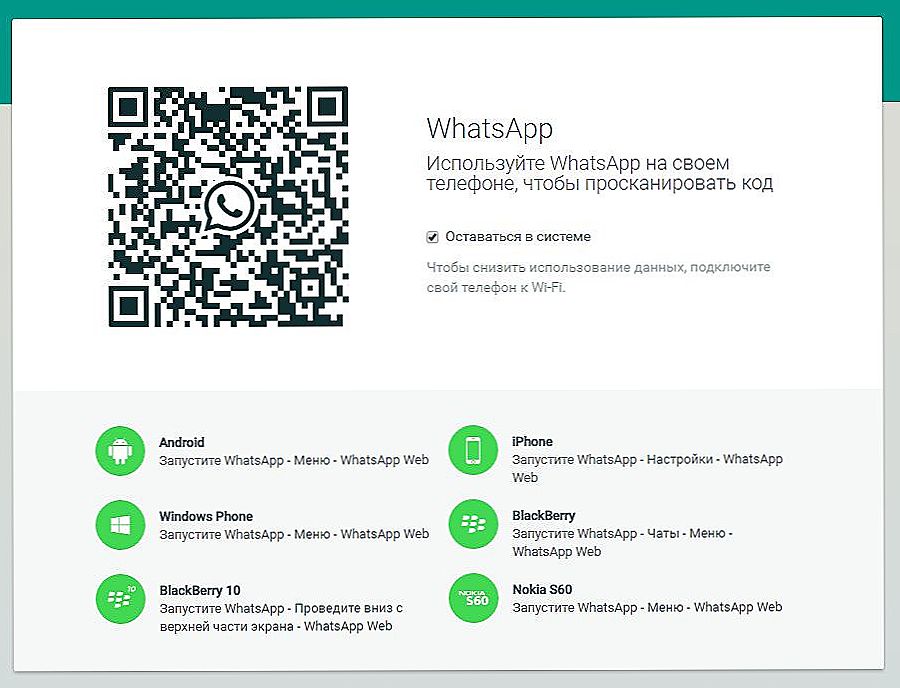Click the green Android robot icon
900x688 pixels.
click(120, 451)
